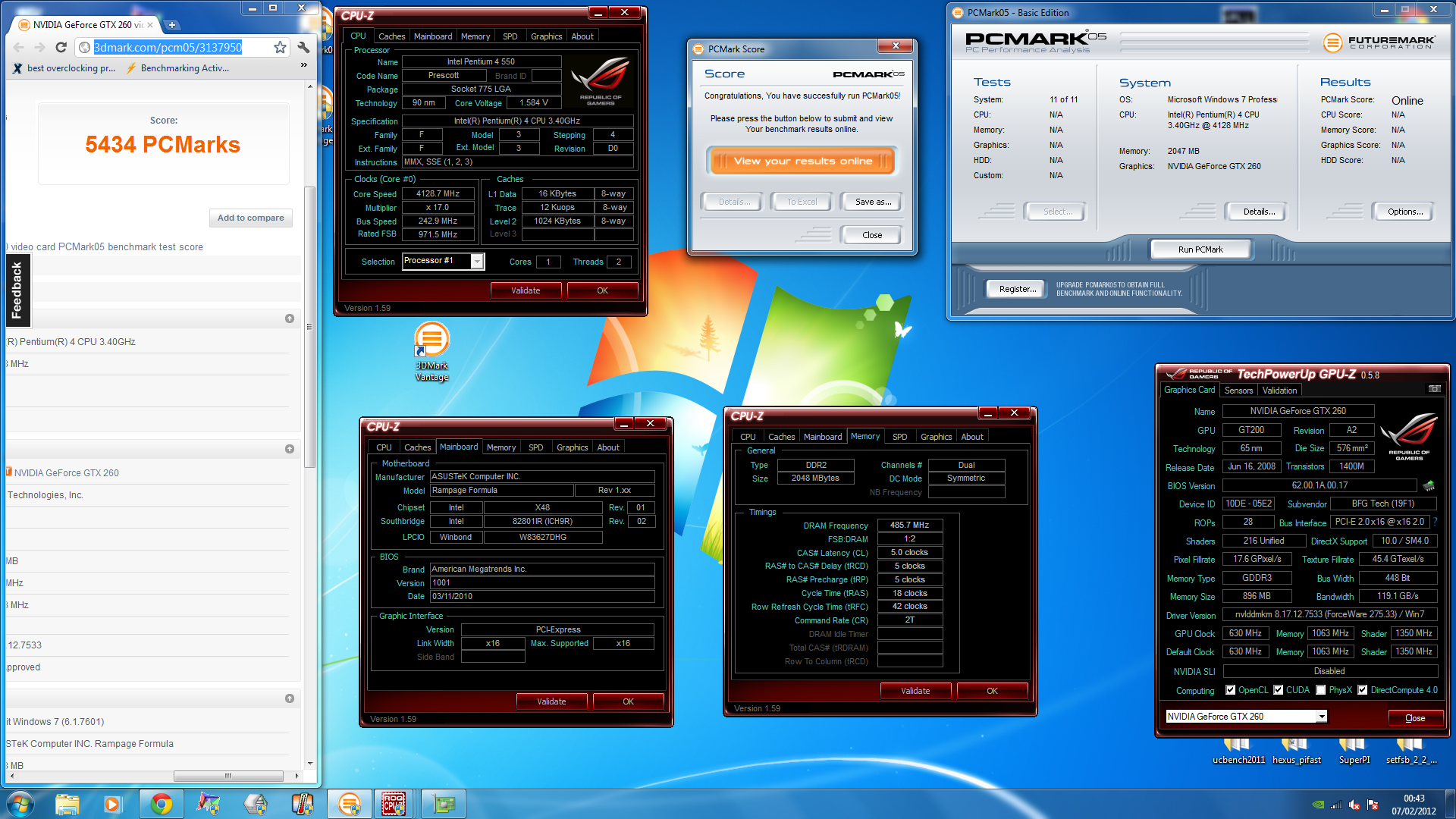
Task: Switch to the Validation tab in GPU-Z
Action: (1279, 391)
